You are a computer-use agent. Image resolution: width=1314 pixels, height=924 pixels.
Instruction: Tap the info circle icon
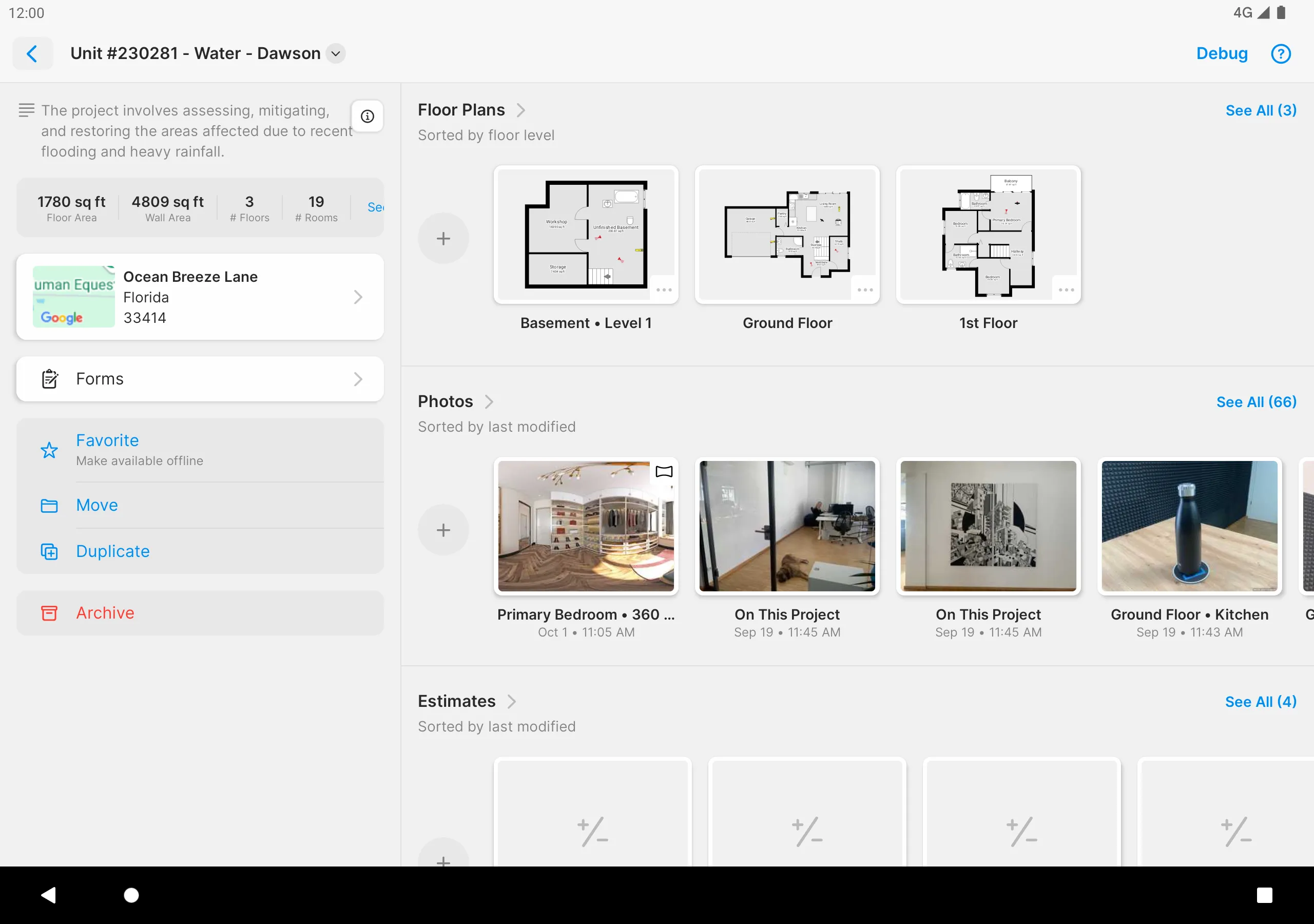click(x=368, y=116)
